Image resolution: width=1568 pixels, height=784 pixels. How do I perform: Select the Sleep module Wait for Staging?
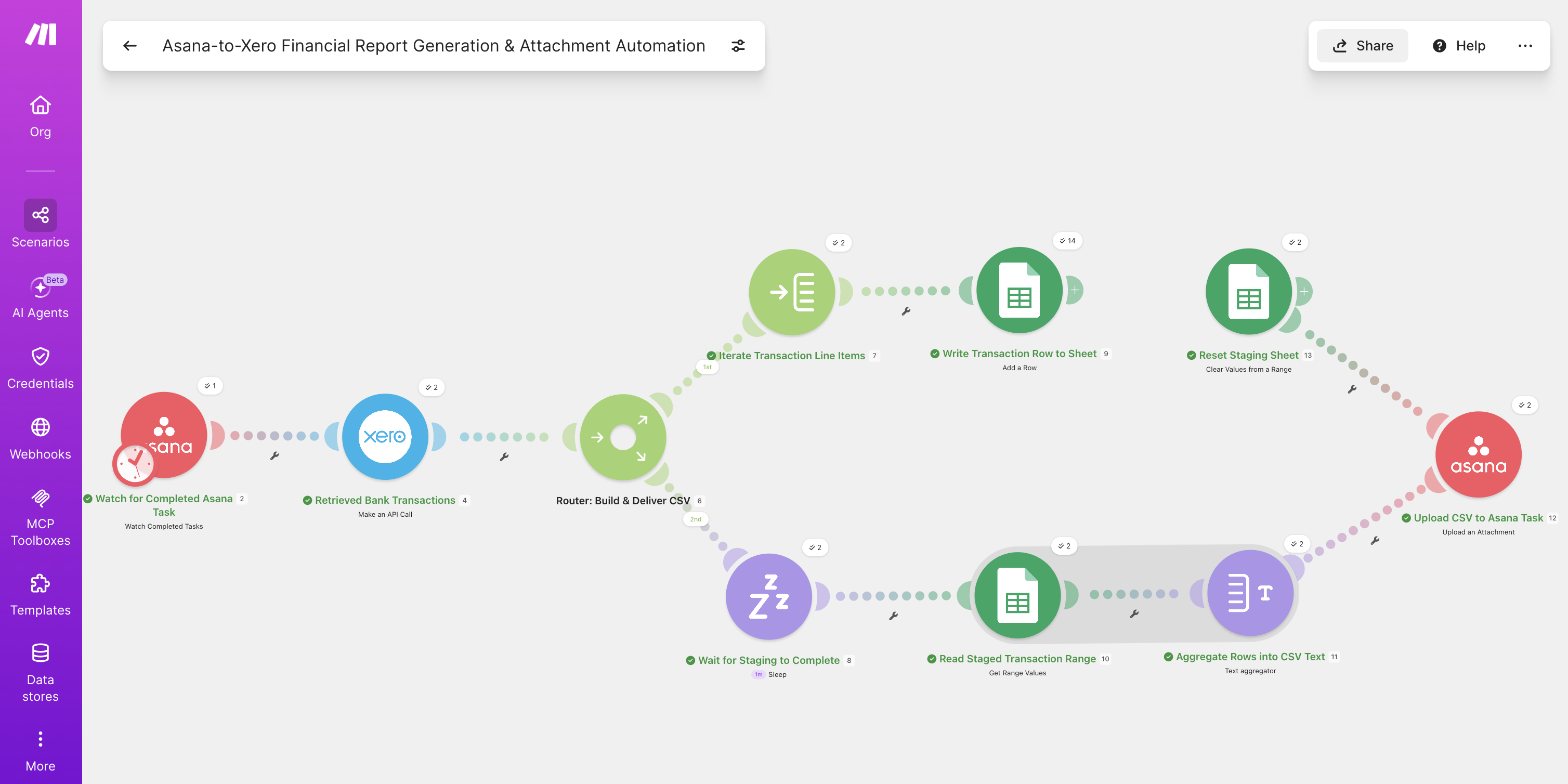(769, 596)
